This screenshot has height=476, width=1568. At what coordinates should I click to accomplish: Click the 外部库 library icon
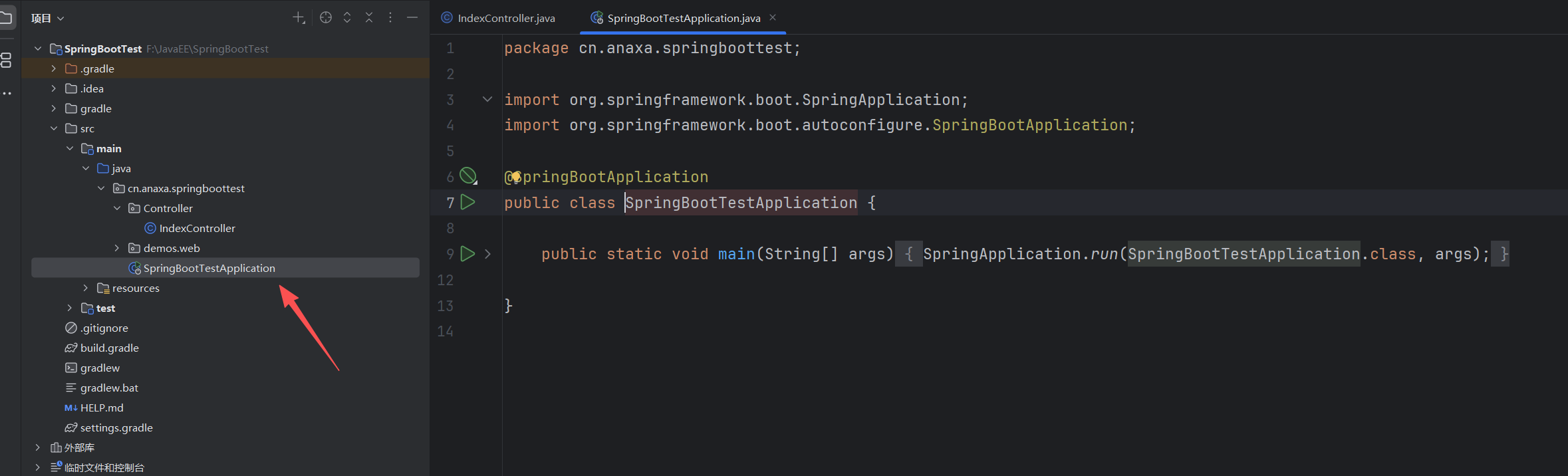(x=56, y=447)
